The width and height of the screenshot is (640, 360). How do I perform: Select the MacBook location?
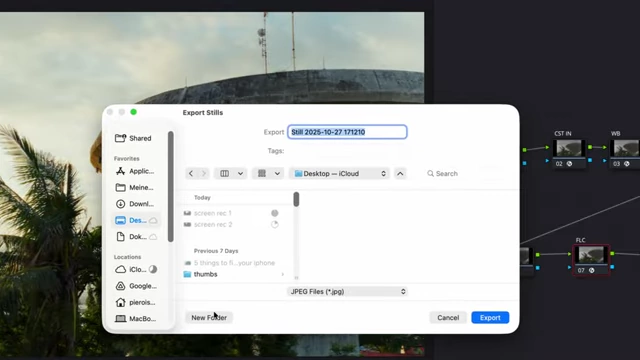[137, 319]
